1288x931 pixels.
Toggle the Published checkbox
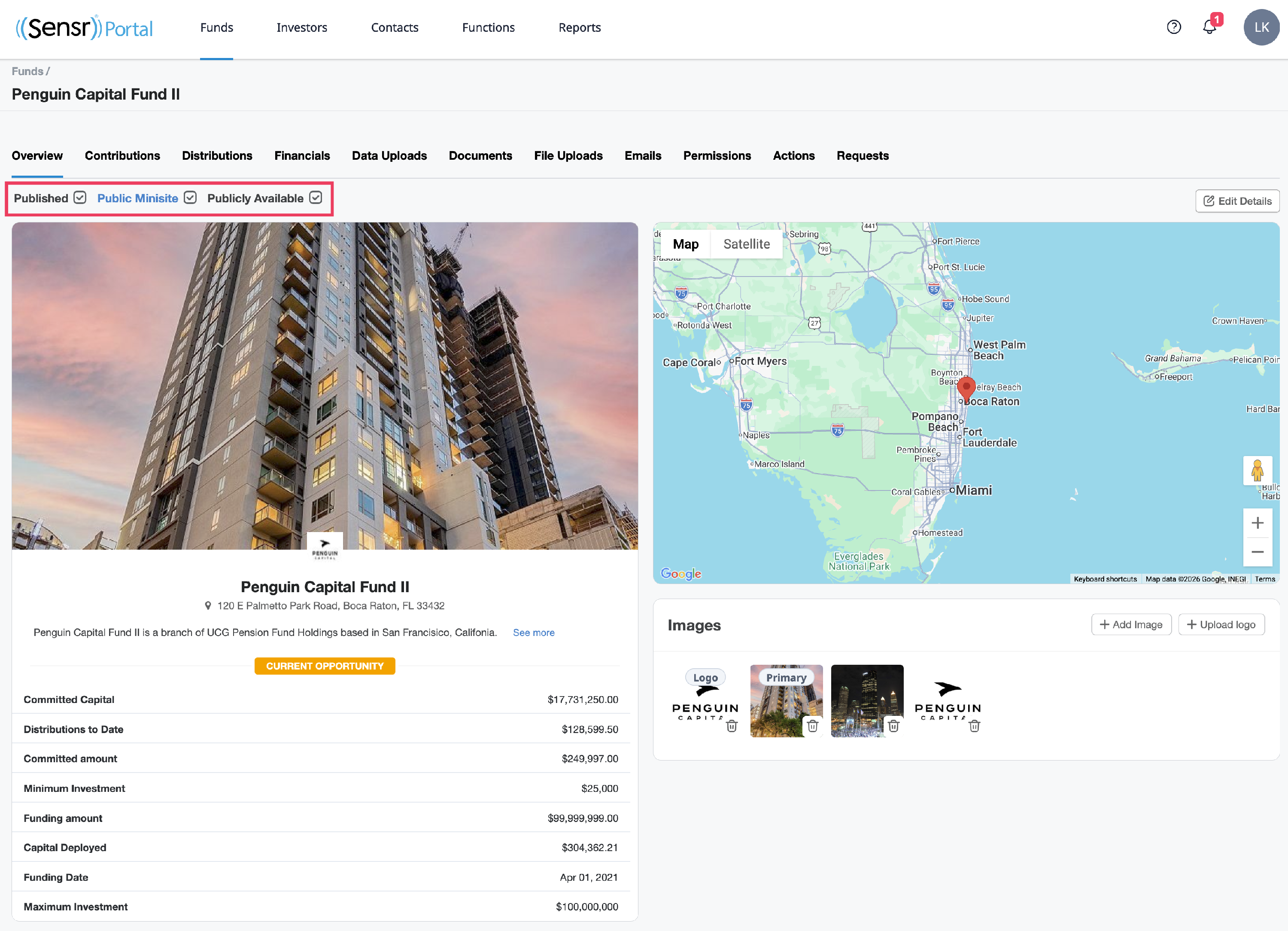coord(80,198)
